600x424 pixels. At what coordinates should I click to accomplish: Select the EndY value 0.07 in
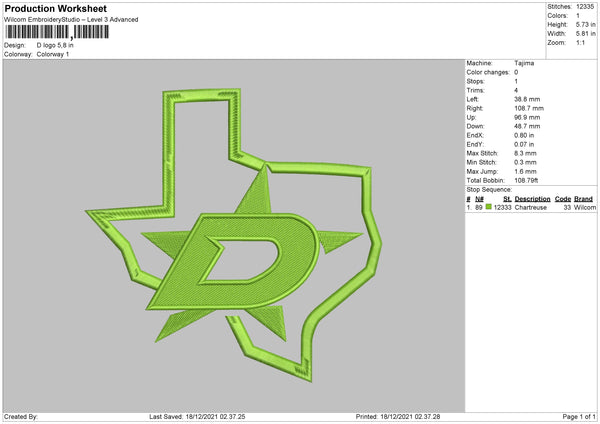tap(524, 145)
